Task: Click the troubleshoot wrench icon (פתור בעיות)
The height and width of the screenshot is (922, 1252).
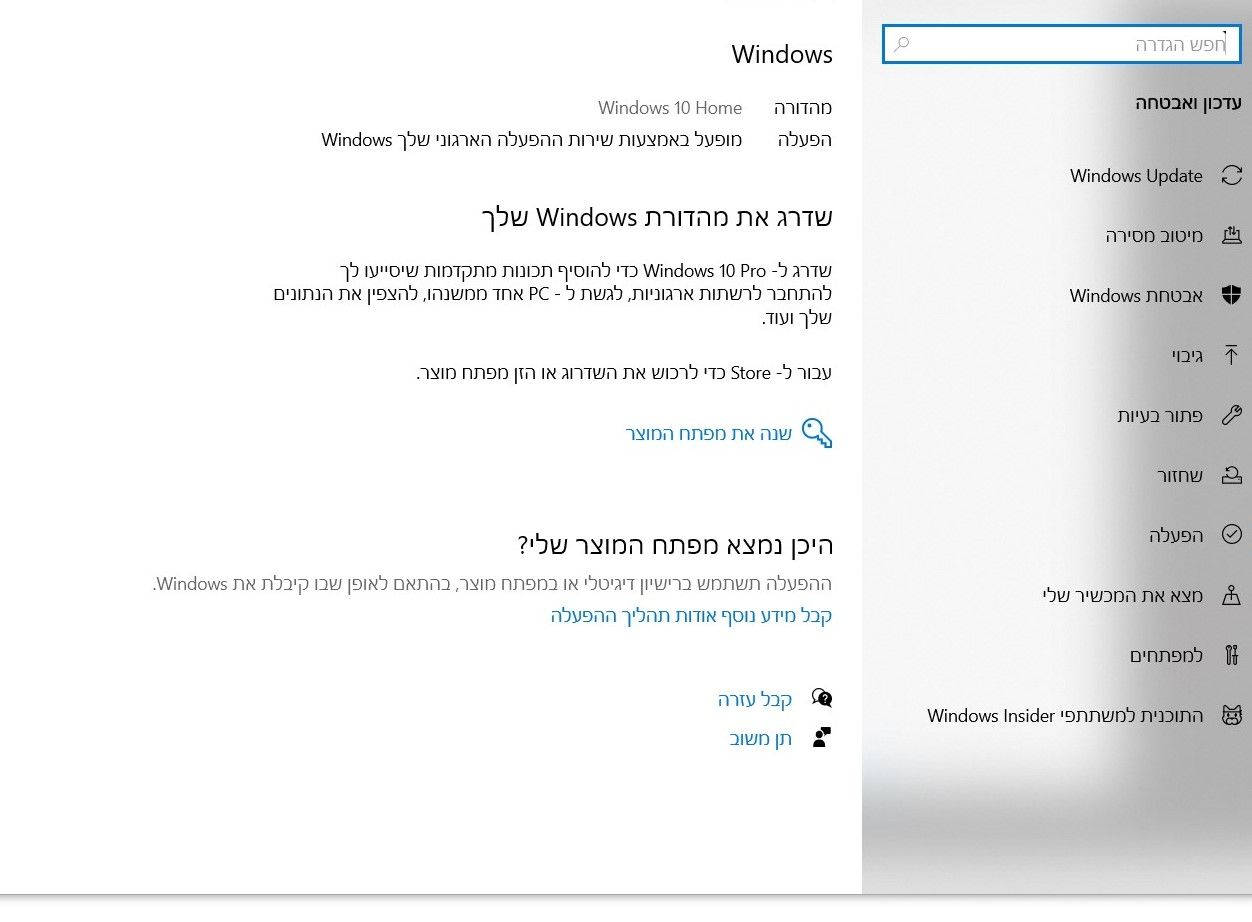Action: pos(1231,415)
